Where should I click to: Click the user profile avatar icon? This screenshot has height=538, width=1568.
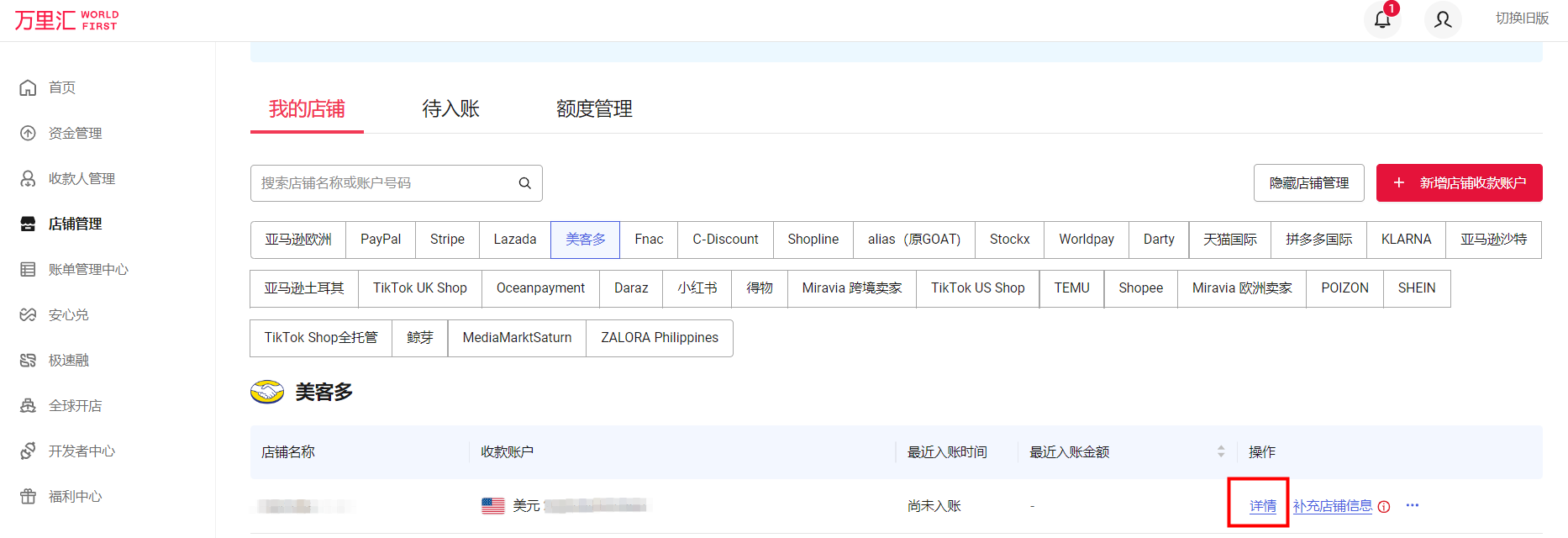1443,19
